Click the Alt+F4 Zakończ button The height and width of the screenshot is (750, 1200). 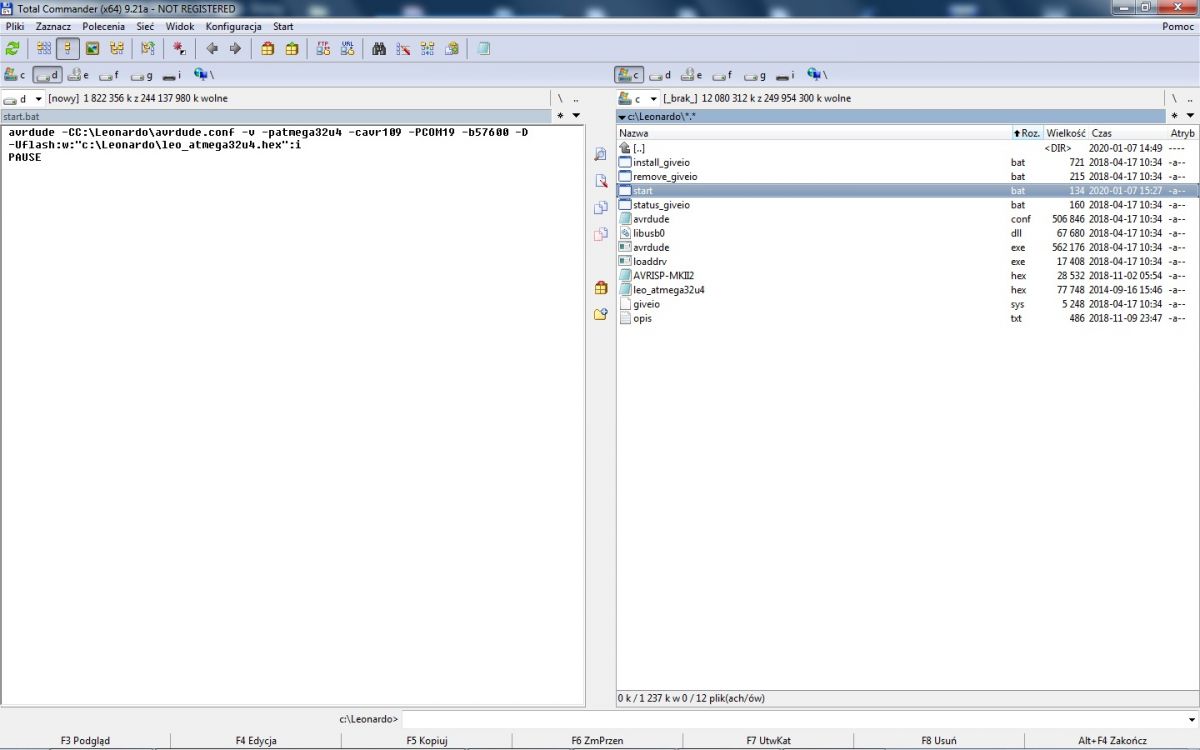(x=1112, y=741)
